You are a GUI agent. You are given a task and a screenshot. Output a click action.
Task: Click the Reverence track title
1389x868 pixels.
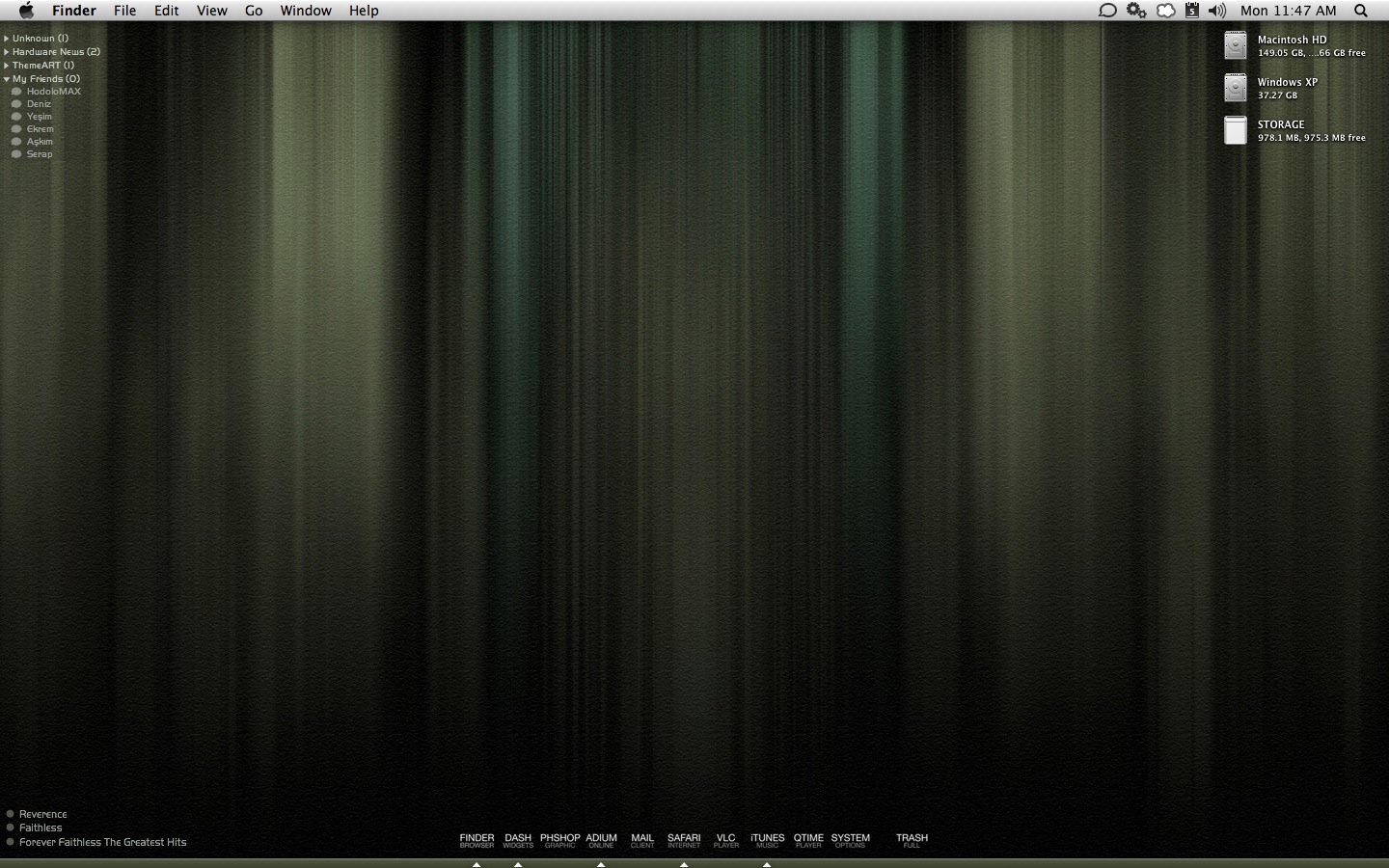[43, 814]
